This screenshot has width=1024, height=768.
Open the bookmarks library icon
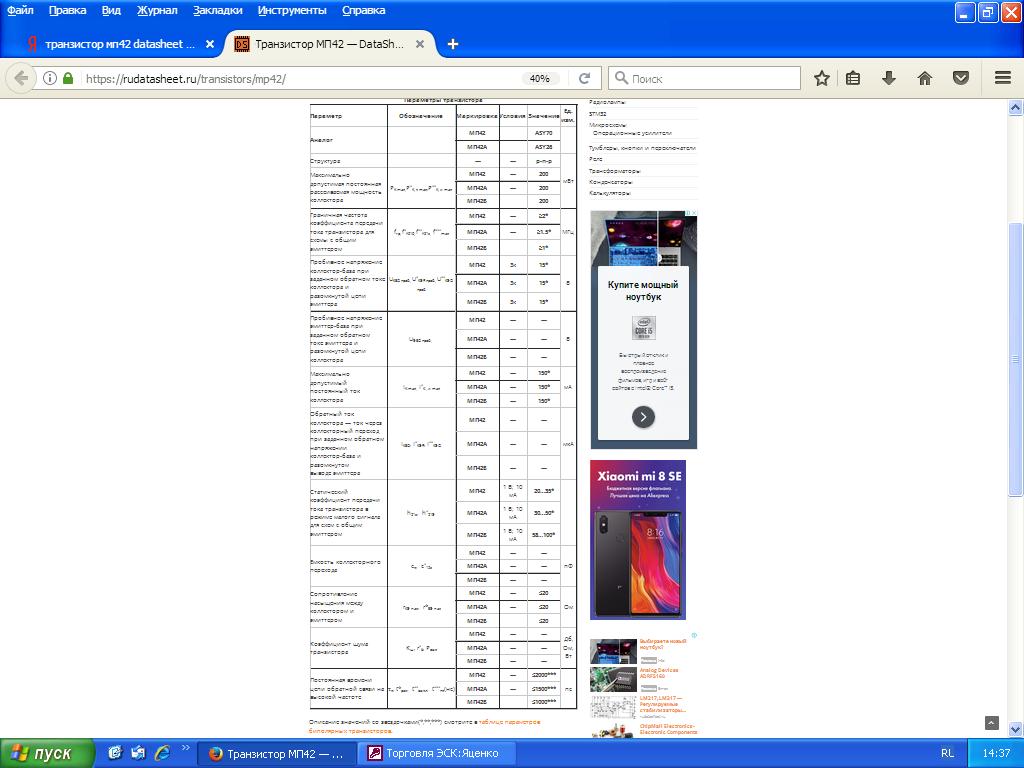(x=853, y=78)
